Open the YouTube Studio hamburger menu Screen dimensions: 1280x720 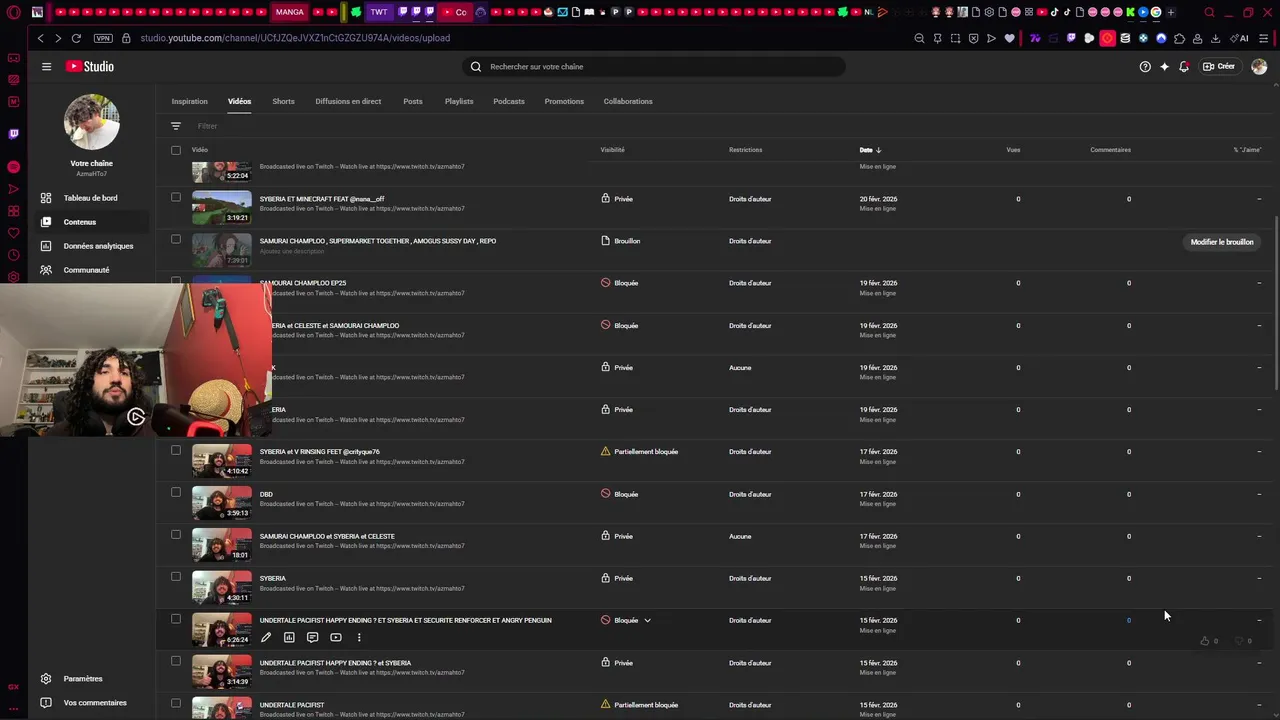[x=46, y=66]
